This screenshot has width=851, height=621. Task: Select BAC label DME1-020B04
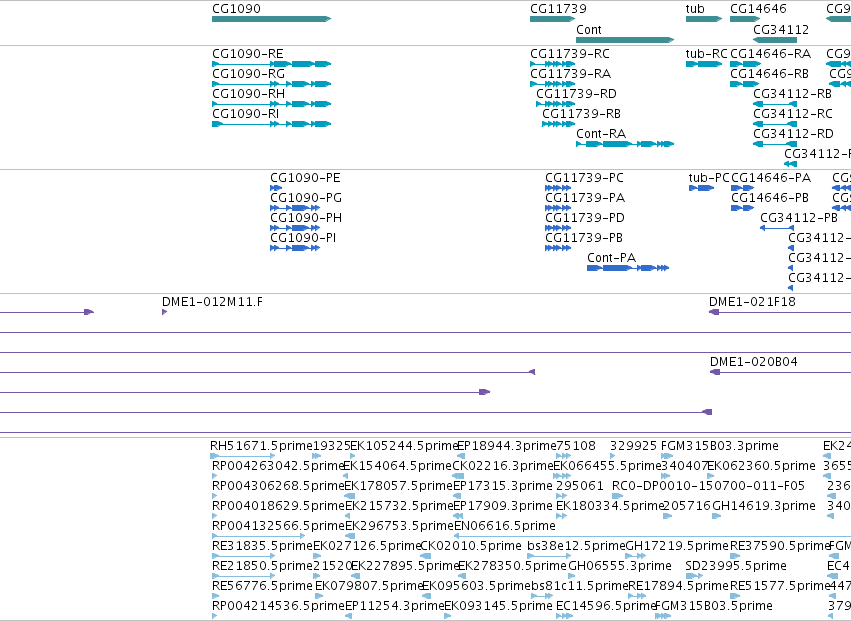click(754, 362)
